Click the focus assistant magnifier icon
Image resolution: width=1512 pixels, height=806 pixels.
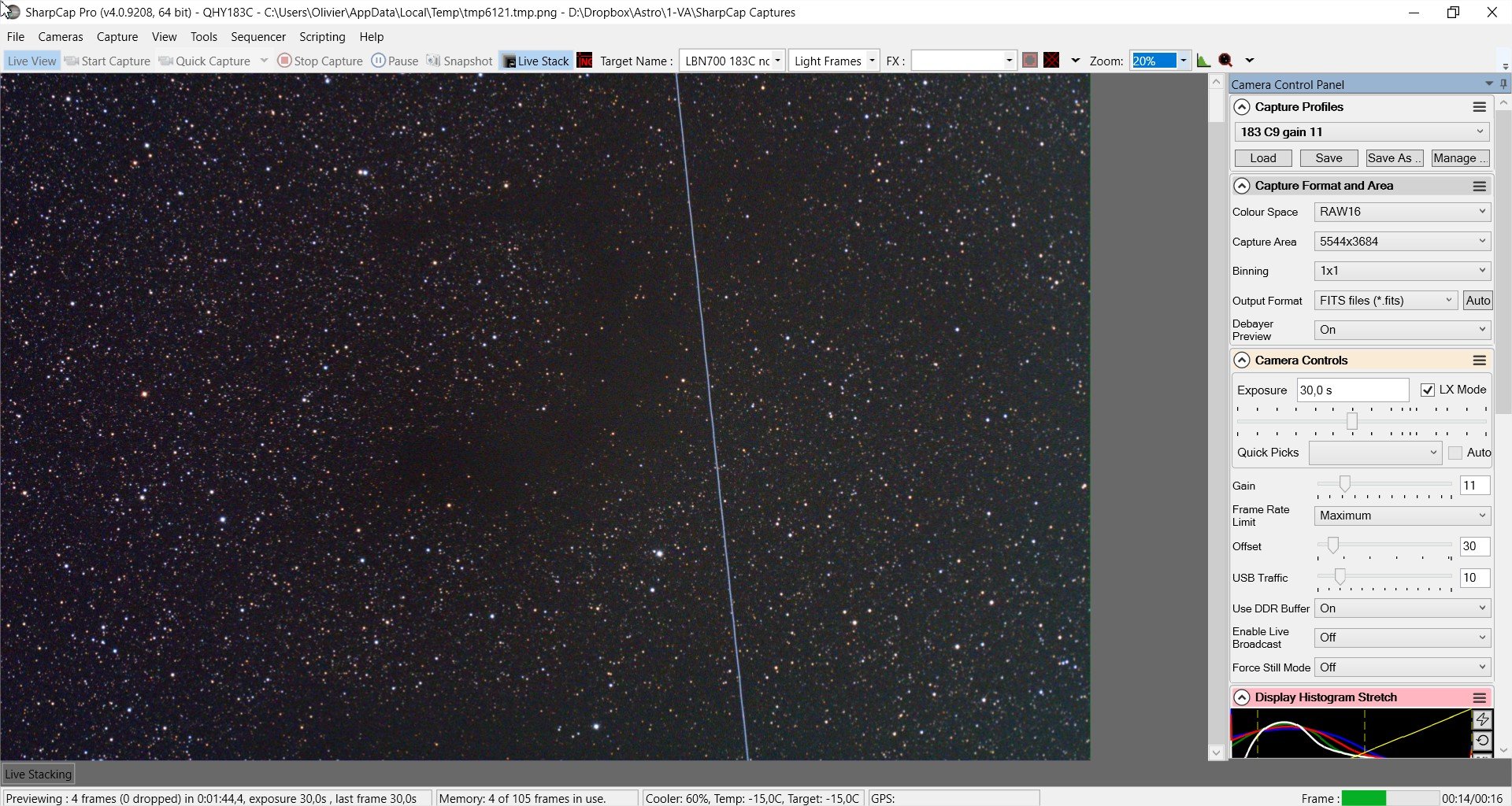point(1225,61)
